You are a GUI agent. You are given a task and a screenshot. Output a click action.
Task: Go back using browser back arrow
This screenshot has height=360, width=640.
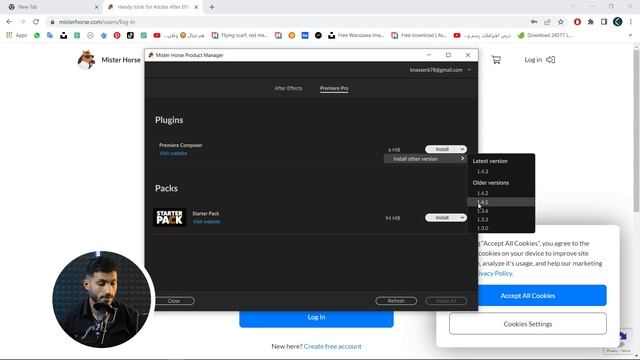[9, 22]
